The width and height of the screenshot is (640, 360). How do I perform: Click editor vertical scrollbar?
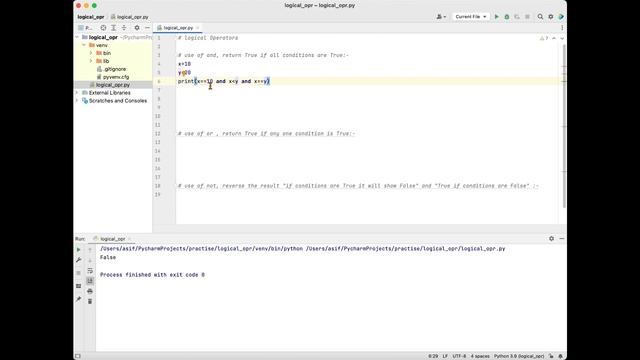(564, 127)
